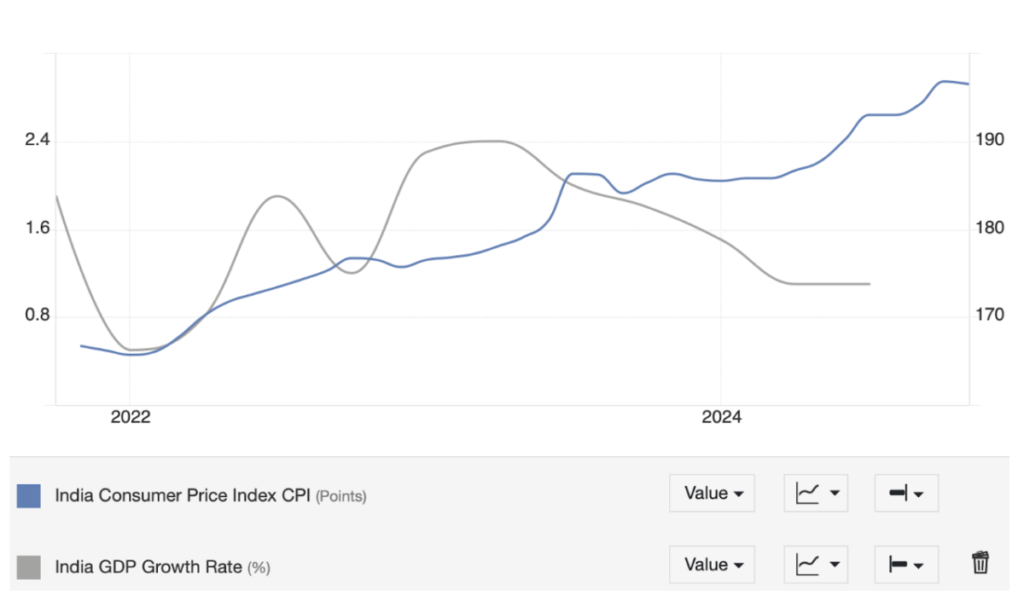Screen dimensions: 1024x602
Task: Click the gray GDP Growth Rate swatch
Action: click(x=29, y=567)
